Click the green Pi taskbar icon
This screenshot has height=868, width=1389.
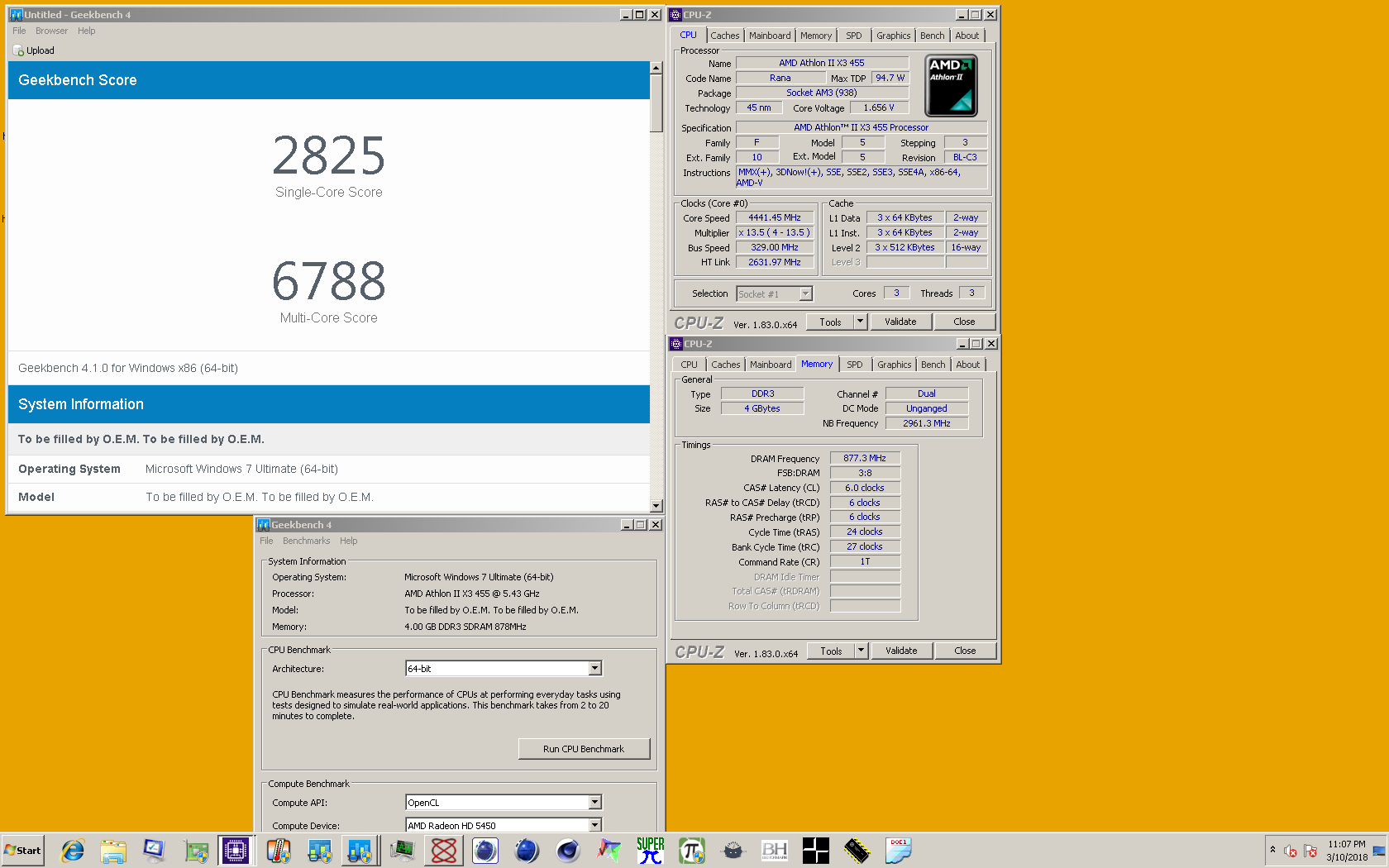click(692, 851)
